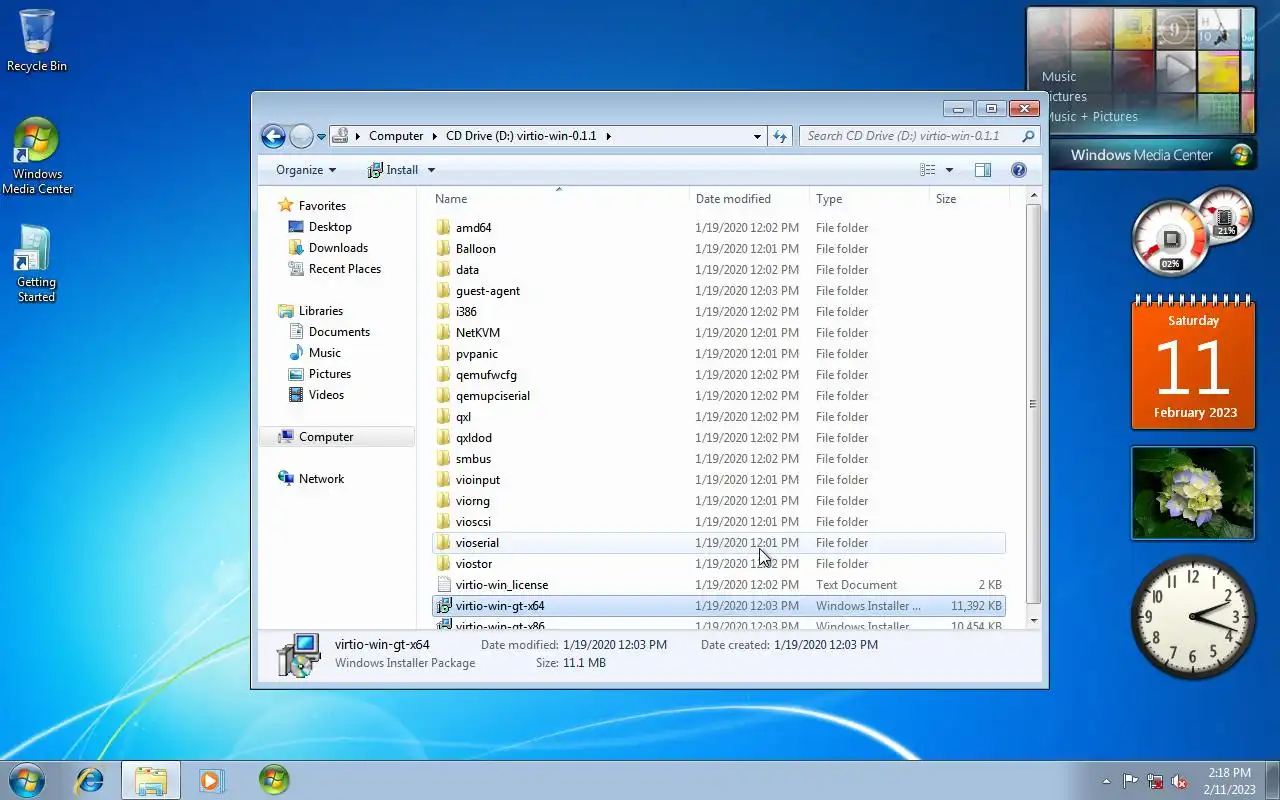Select Network in the navigation pane
1280x800 pixels.
[x=321, y=479]
